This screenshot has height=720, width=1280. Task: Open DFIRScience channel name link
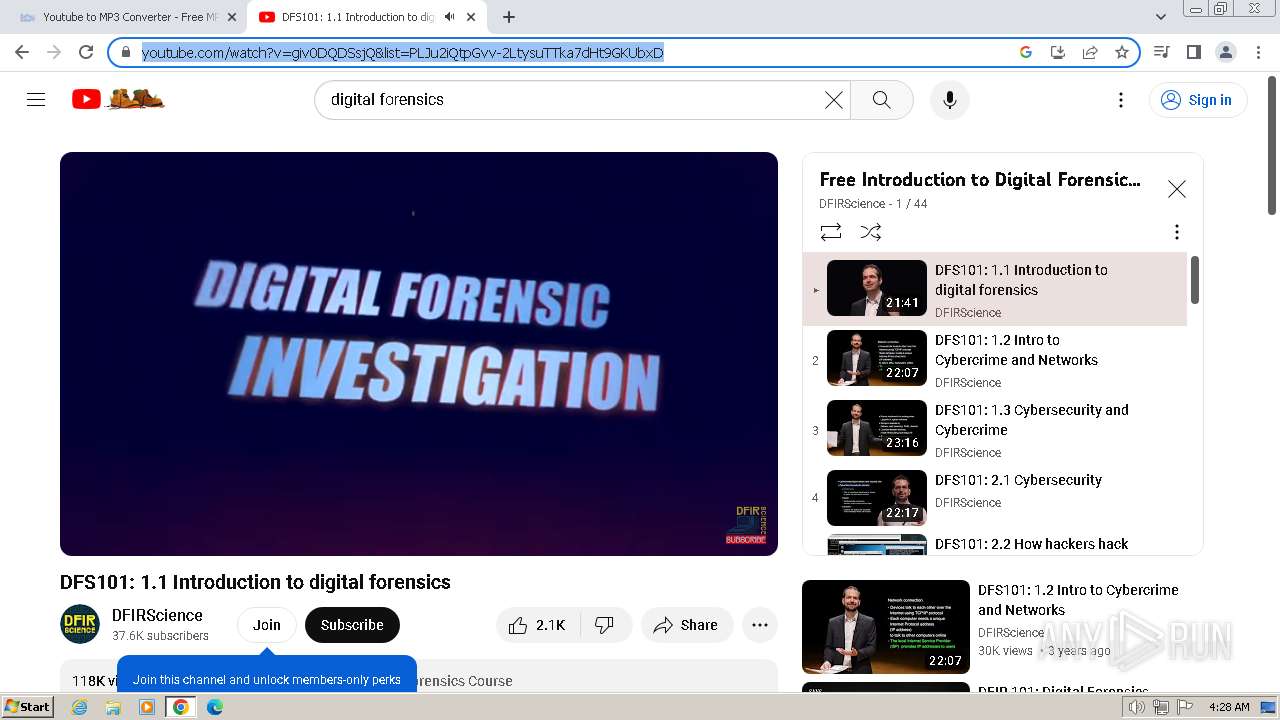tap(157, 615)
